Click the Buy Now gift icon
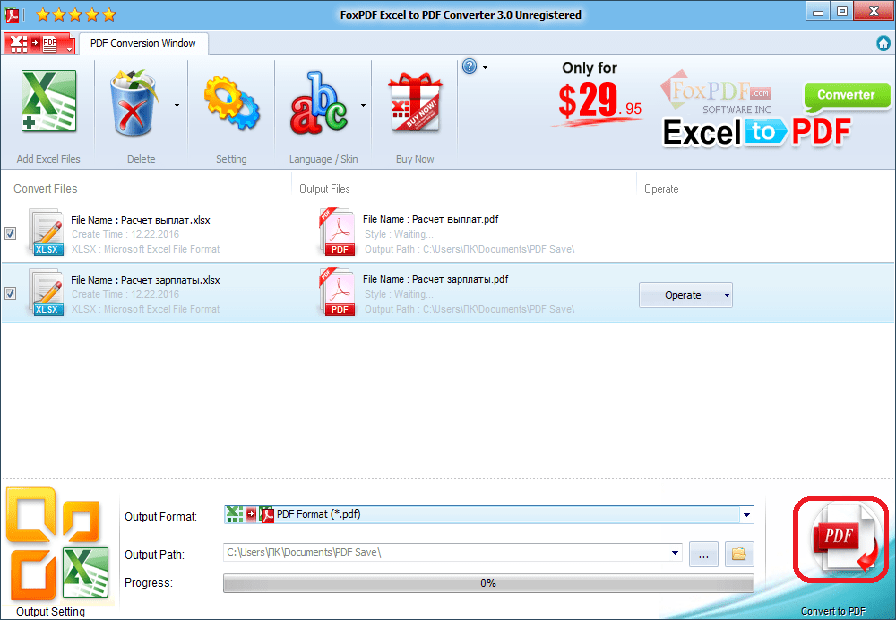Image resolution: width=896 pixels, height=620 pixels. click(415, 104)
